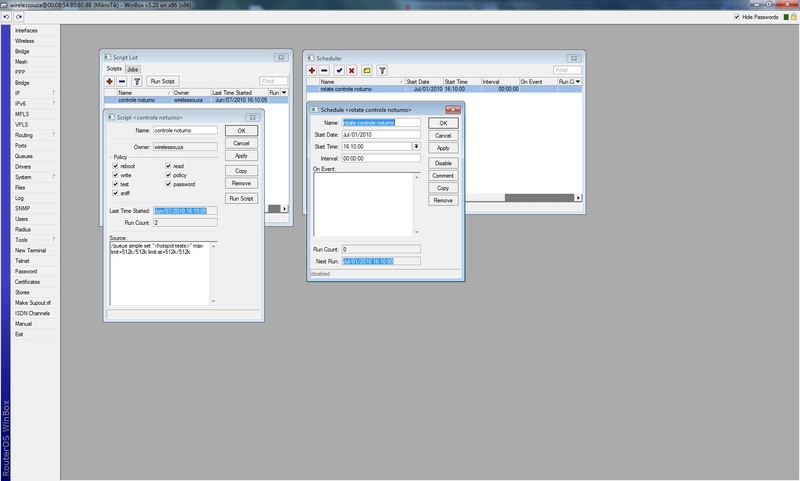This screenshot has width=800, height=481.
Task: Click scroll down arrow in Source text area
Action: [213, 301]
